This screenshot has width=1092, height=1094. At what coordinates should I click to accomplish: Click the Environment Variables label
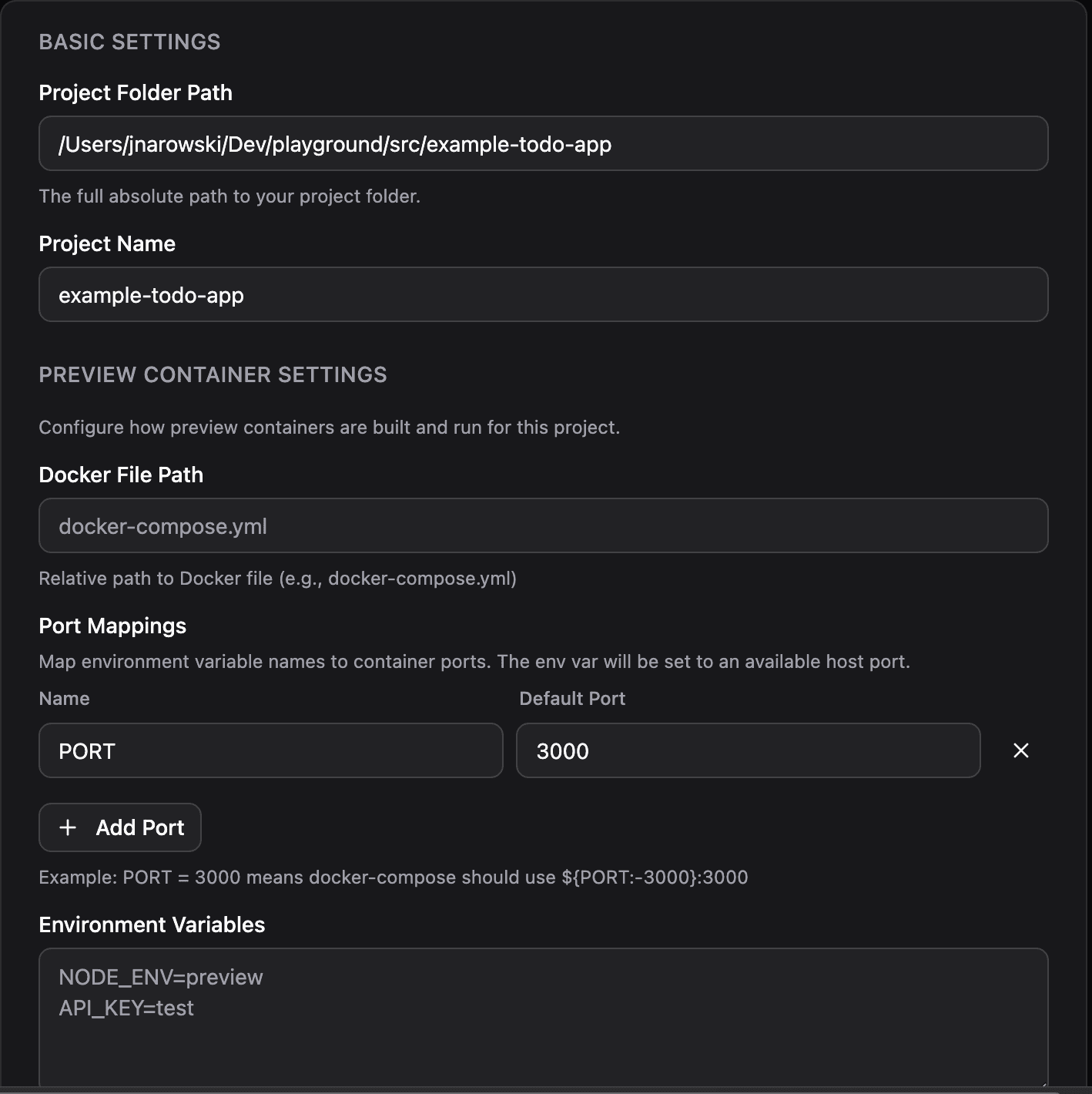click(x=152, y=925)
